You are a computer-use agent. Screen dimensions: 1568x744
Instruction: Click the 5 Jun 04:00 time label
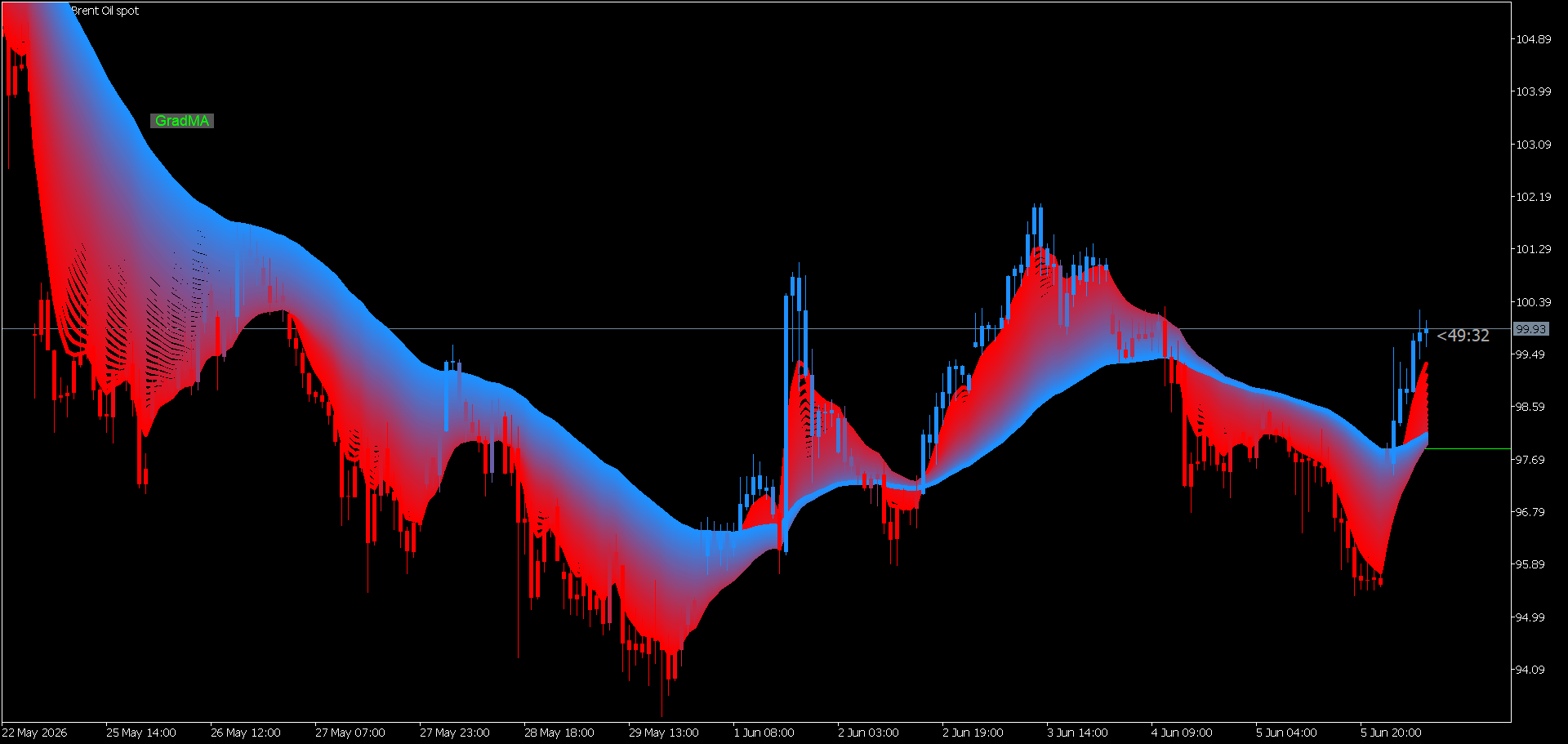[1286, 733]
